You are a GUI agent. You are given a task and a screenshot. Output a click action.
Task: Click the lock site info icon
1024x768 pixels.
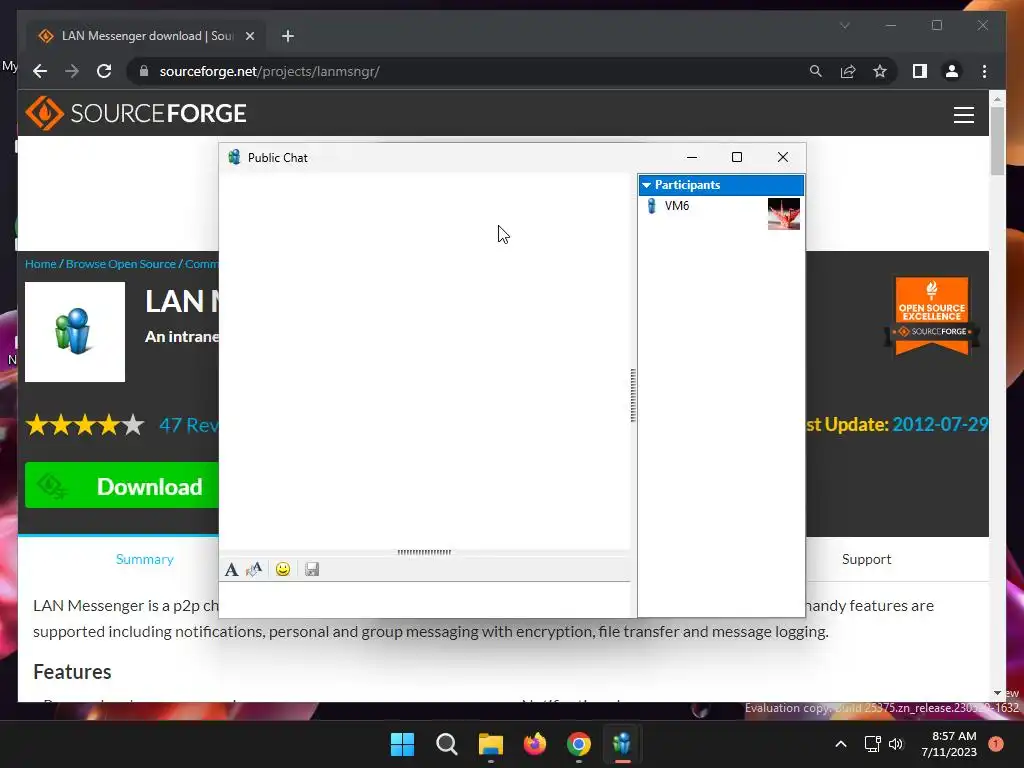[x=144, y=71]
